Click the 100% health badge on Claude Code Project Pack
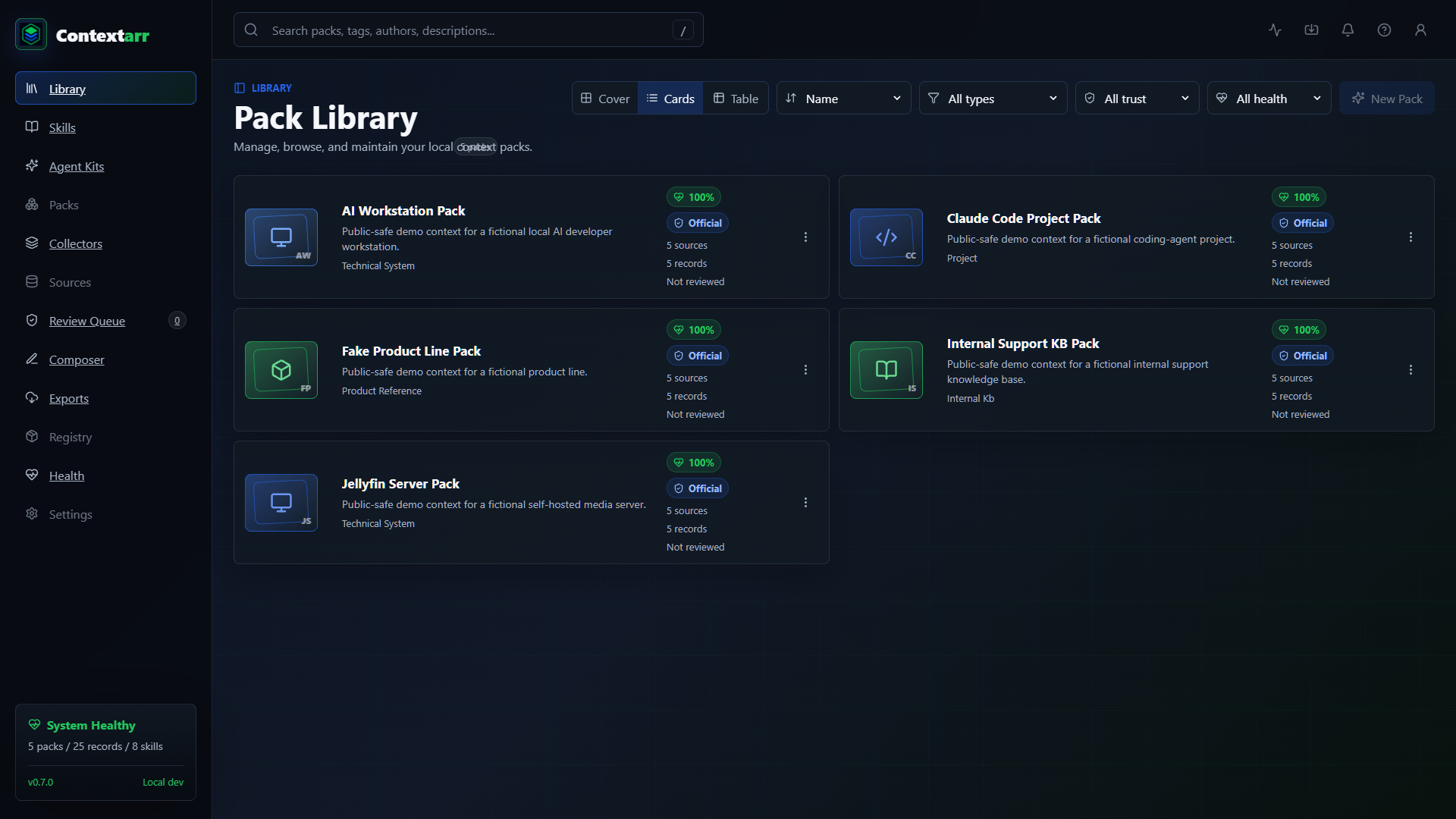This screenshot has height=819, width=1456. tap(1299, 197)
